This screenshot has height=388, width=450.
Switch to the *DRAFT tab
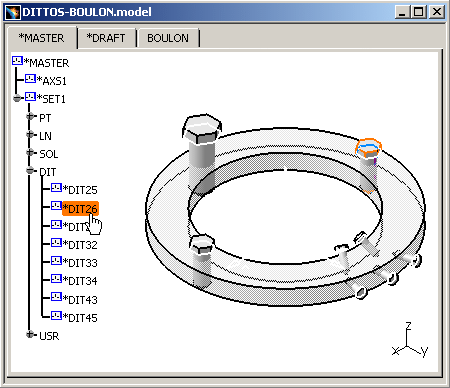coord(106,38)
